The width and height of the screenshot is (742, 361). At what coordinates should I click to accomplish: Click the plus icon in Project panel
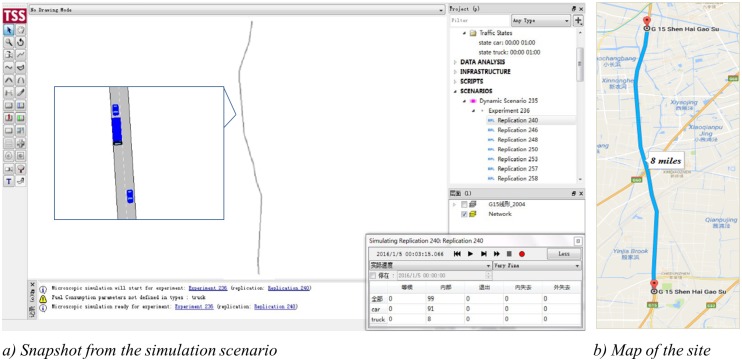tap(578, 21)
